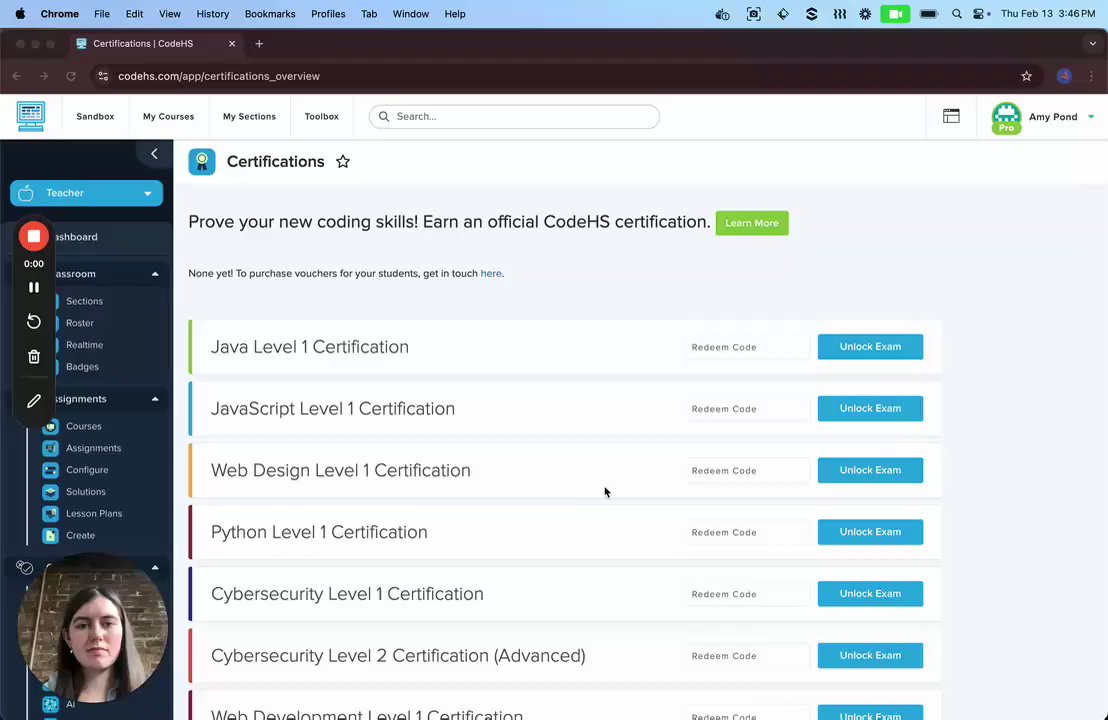Click the Assignments sidebar icon

(x=50, y=448)
